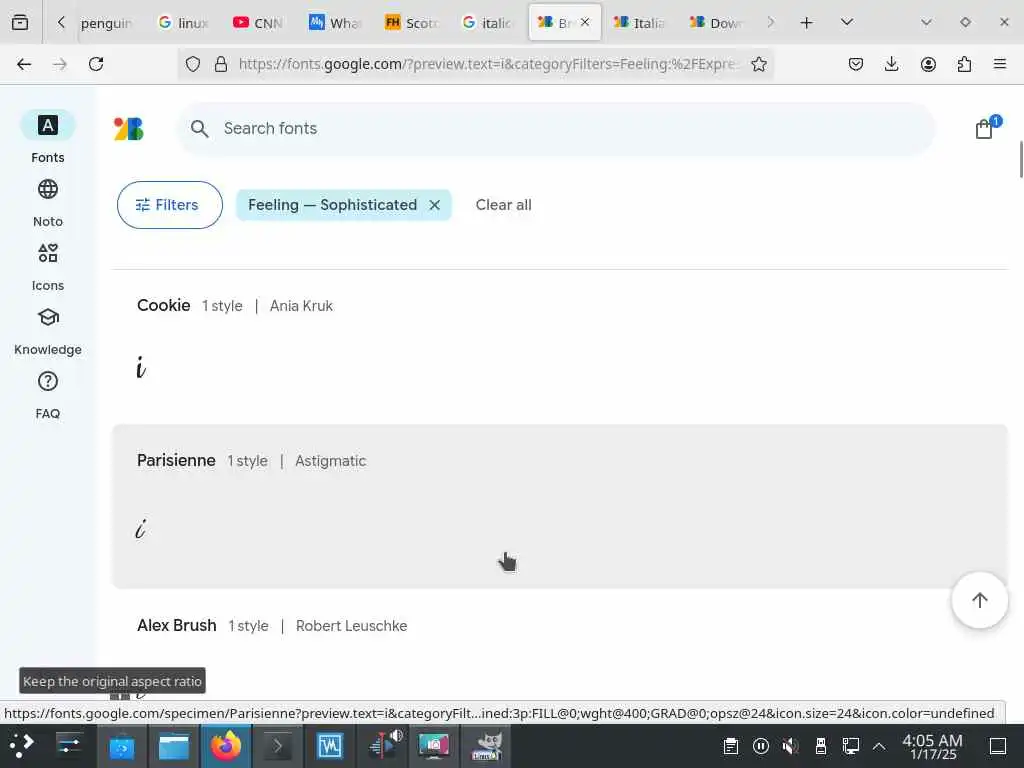Click the fonts.google.com URL bar
The width and height of the screenshot is (1024, 768).
coord(488,64)
